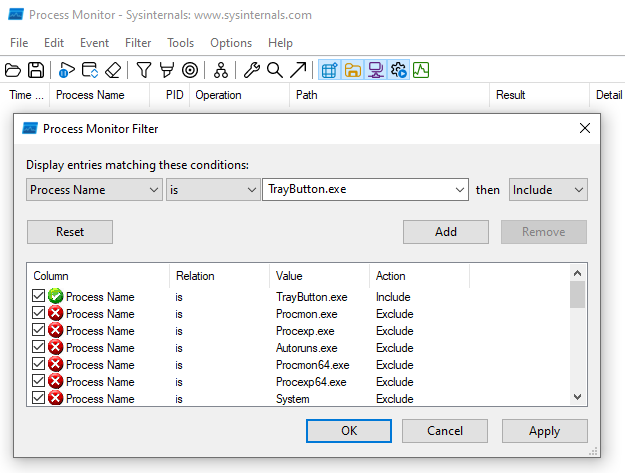This screenshot has height=473, width=625.
Task: Open the File menu
Action: click(x=19, y=43)
